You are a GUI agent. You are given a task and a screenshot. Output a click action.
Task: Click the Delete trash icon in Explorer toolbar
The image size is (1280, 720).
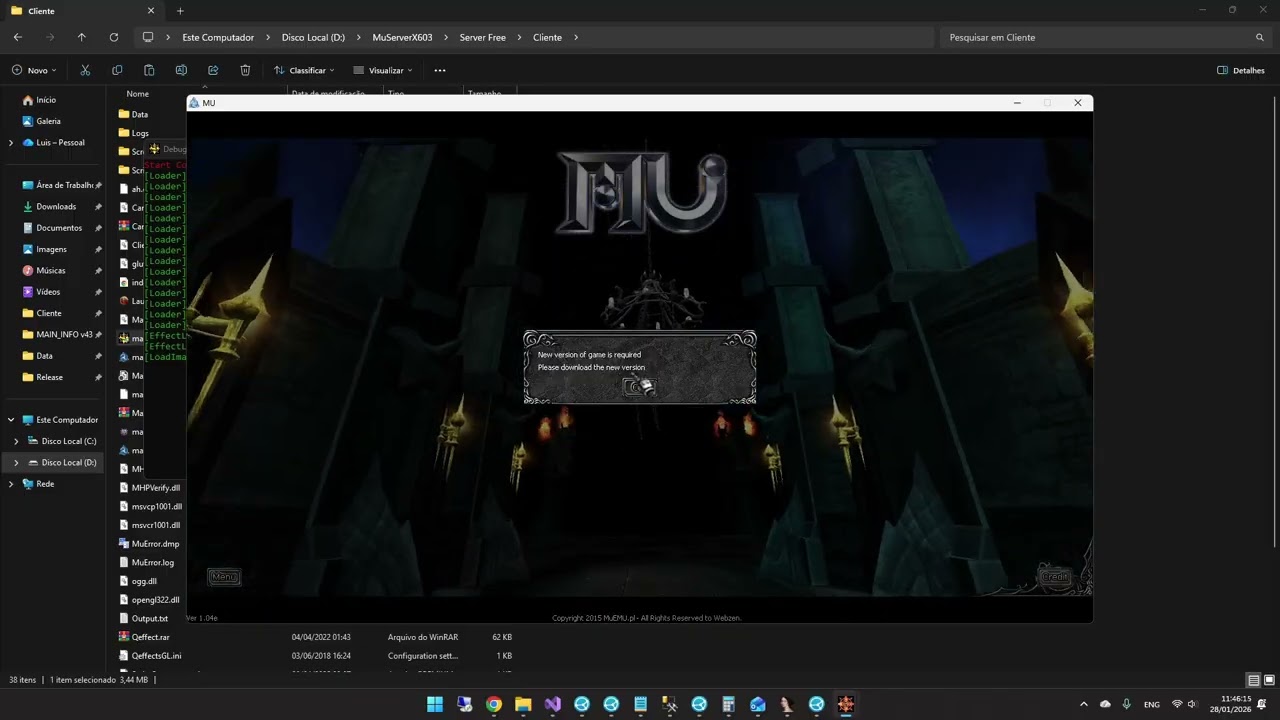(245, 70)
